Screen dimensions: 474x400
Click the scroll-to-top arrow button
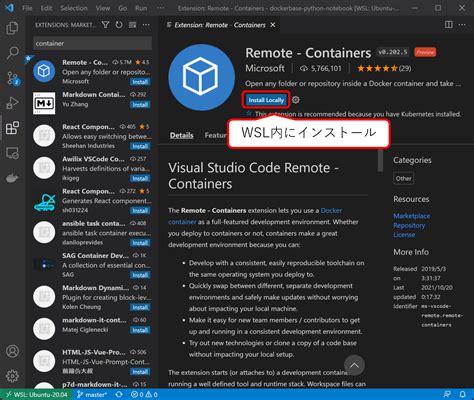[x=354, y=365]
